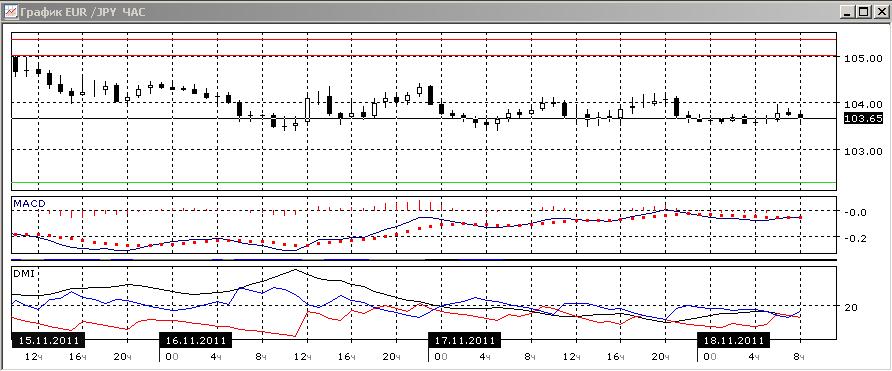
Task: Select the 17.11.2011 date marker
Action: click(x=464, y=341)
